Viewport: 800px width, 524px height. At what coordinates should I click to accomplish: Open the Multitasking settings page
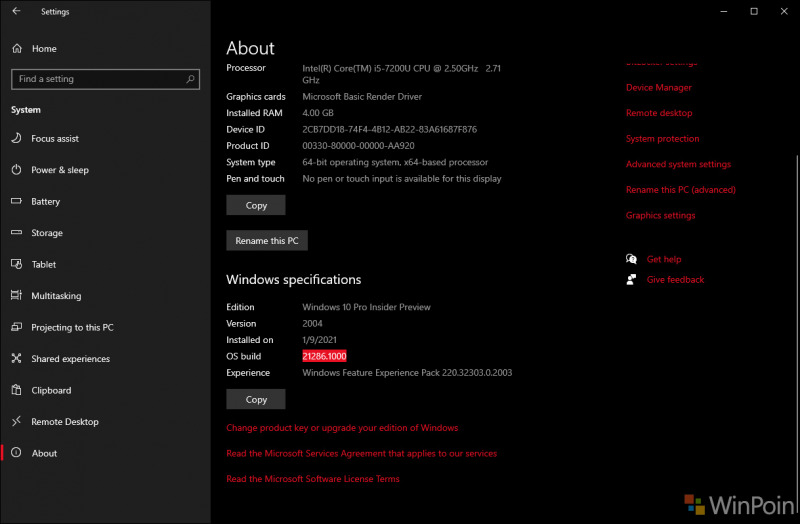(x=56, y=296)
